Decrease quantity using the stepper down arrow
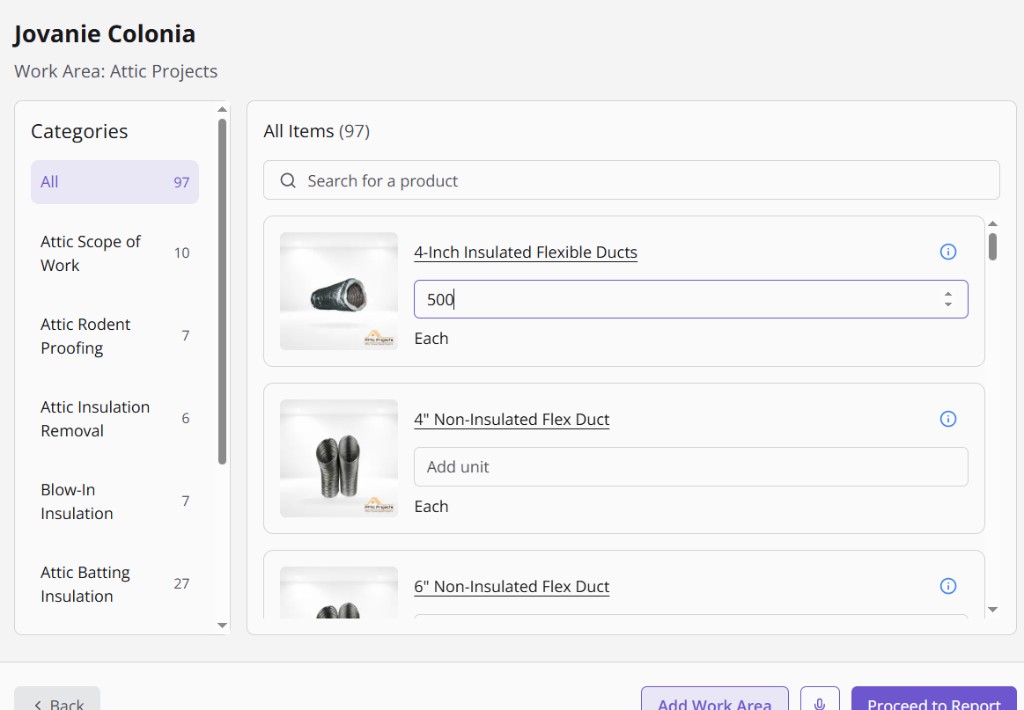 947,304
